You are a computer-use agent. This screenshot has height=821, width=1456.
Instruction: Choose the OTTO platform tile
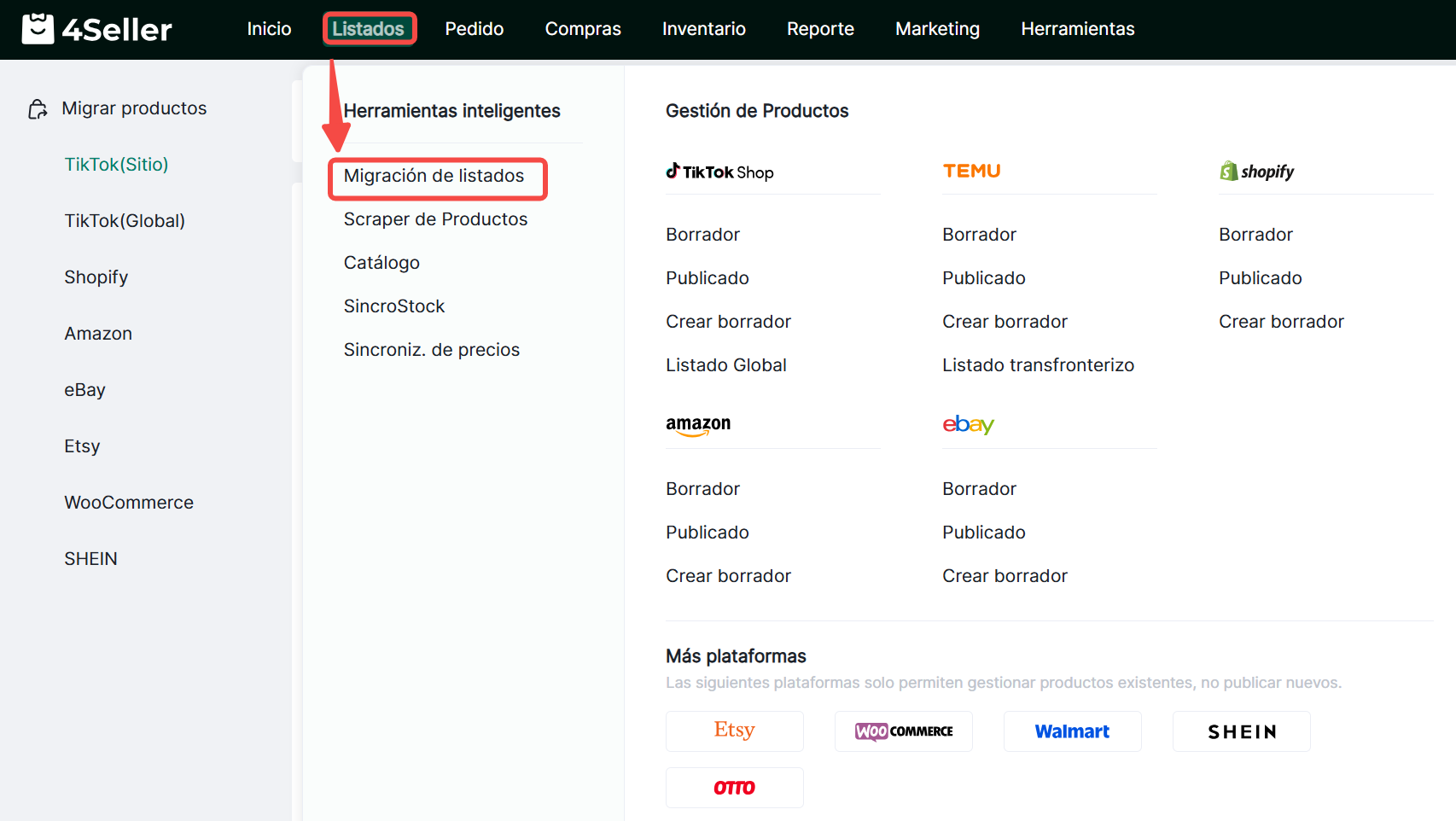734,788
